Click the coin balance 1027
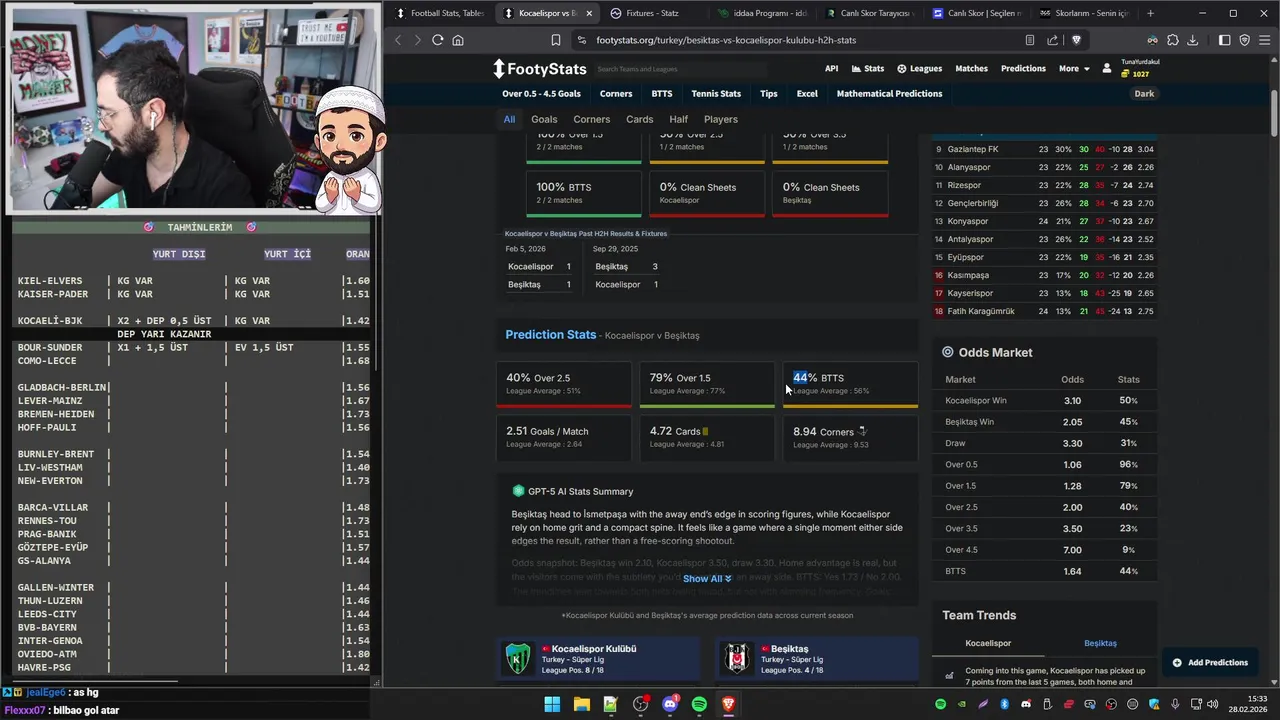Screen dimensions: 1280x720 (1135, 74)
